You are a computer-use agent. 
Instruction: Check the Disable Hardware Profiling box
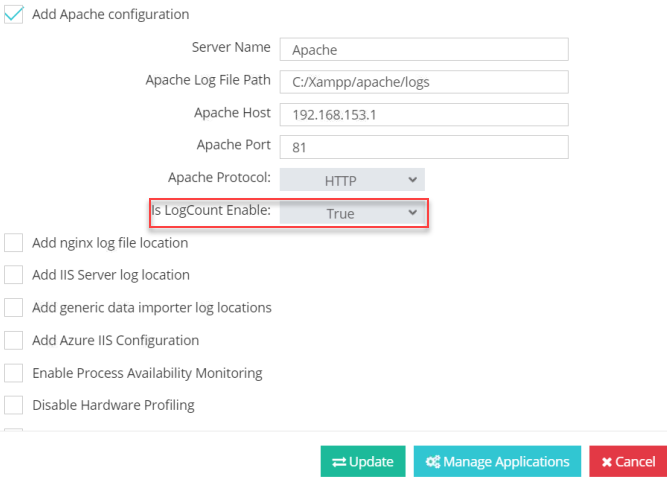pos(14,406)
